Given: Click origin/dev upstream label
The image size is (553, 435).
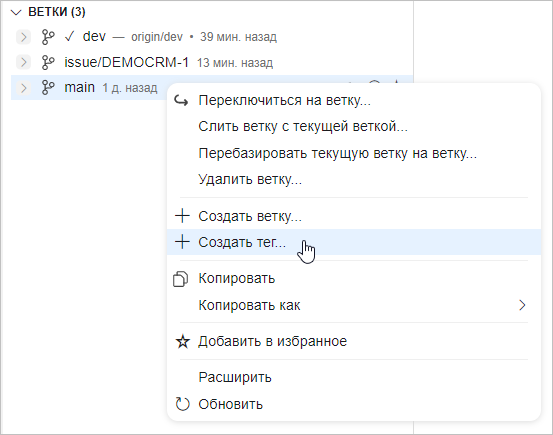Looking at the screenshot, I should (x=157, y=37).
